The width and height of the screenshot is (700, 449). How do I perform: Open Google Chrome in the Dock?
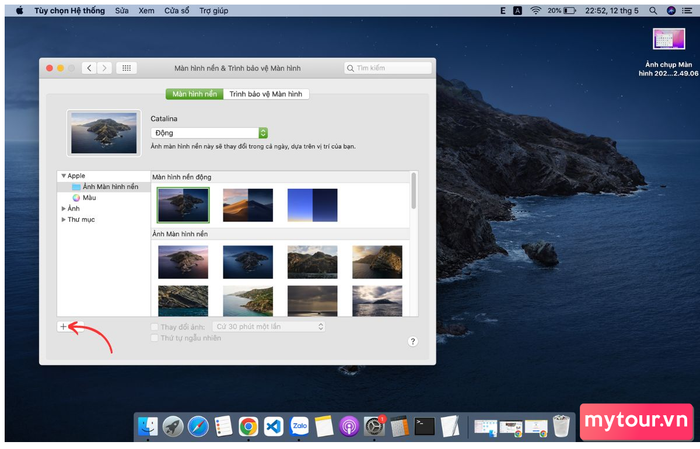pos(248,426)
